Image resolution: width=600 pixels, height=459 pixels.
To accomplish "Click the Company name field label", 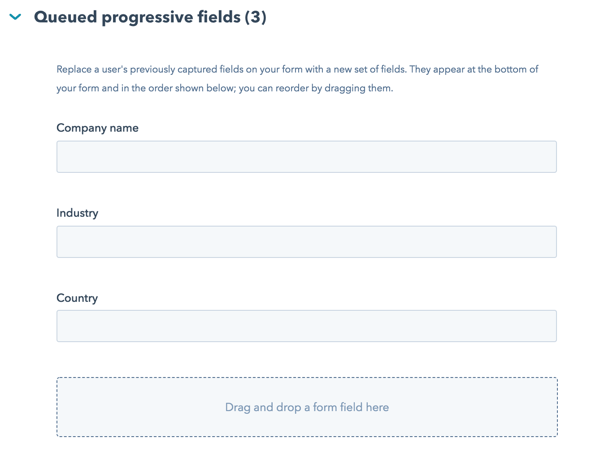I will 97,128.
